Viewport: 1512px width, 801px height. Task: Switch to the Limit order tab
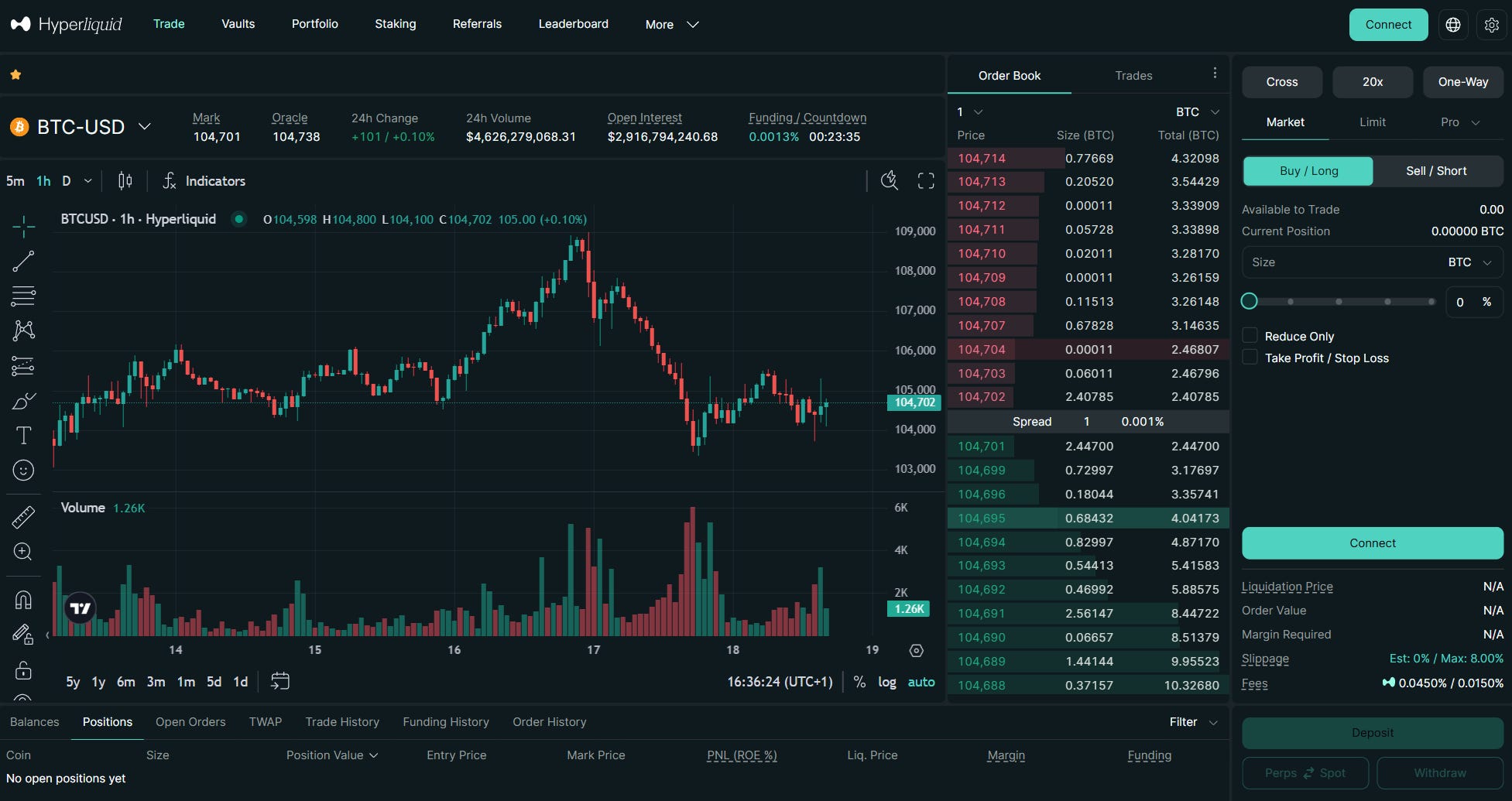click(1373, 122)
